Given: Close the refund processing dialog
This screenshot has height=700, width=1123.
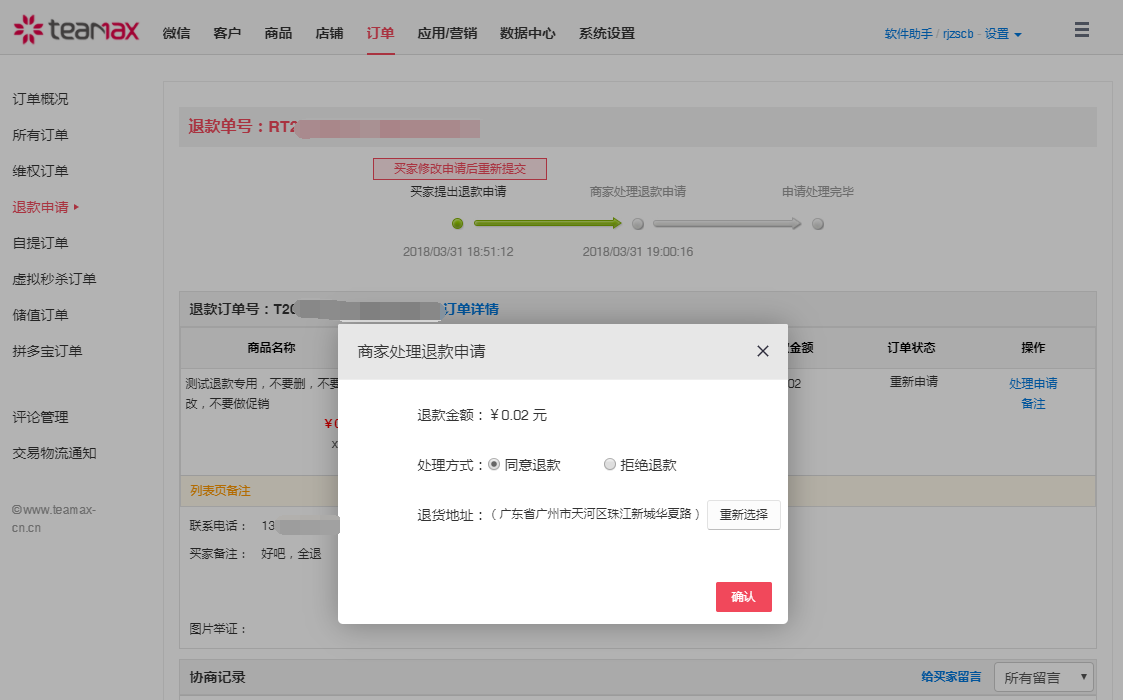Looking at the screenshot, I should pyautogui.click(x=762, y=351).
